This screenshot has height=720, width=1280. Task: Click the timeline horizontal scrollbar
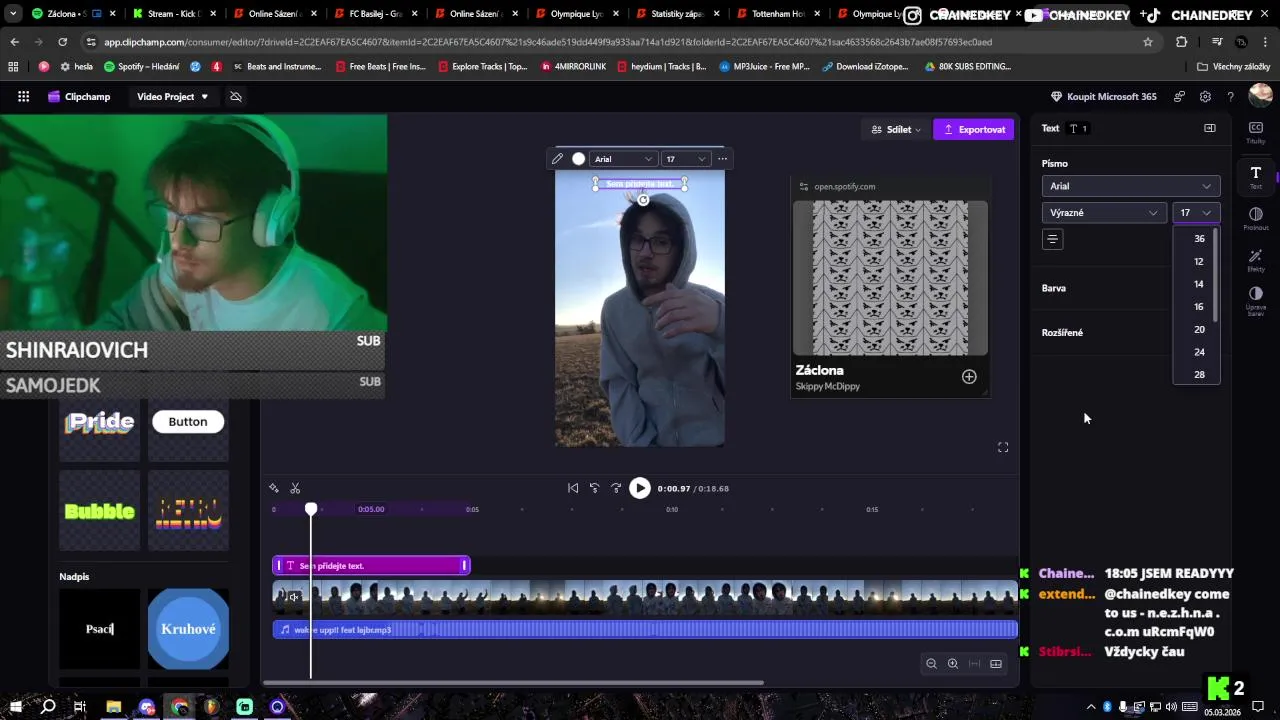pos(514,683)
